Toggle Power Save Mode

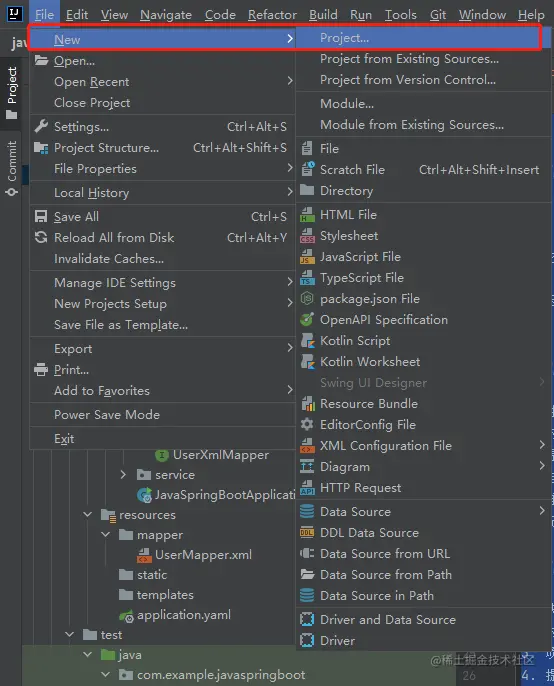[x=107, y=415]
